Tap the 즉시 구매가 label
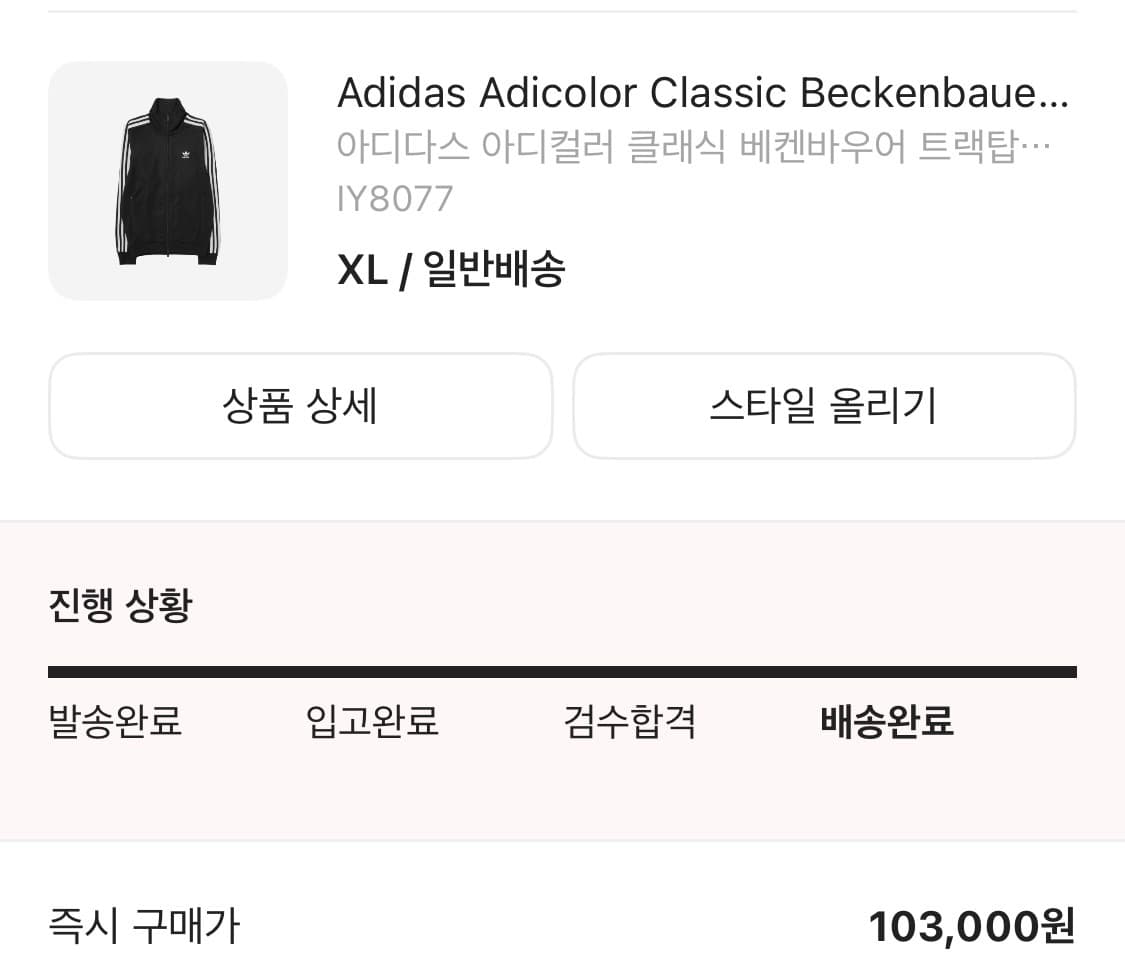This screenshot has width=1125, height=979. pos(144,926)
